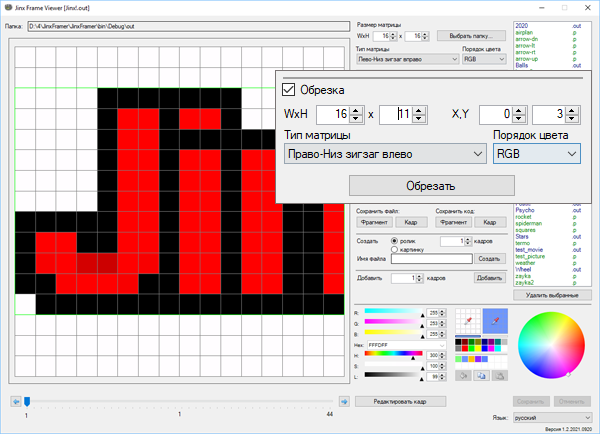Screen dimensions: 600x434
Task: Click the R channel cyan slider
Action: tap(394, 312)
